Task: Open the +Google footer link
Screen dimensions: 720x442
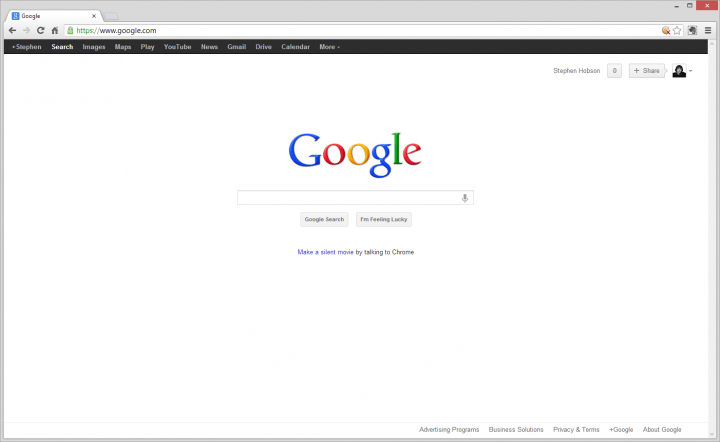Action: (x=621, y=430)
